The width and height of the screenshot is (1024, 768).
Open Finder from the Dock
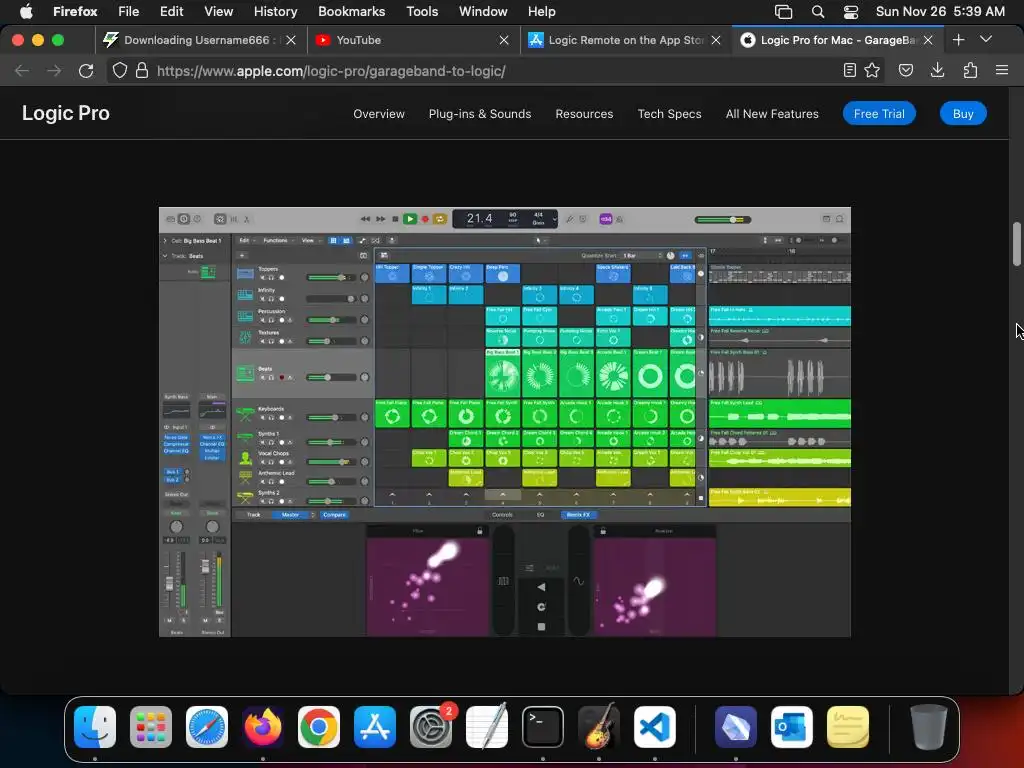click(x=95, y=727)
